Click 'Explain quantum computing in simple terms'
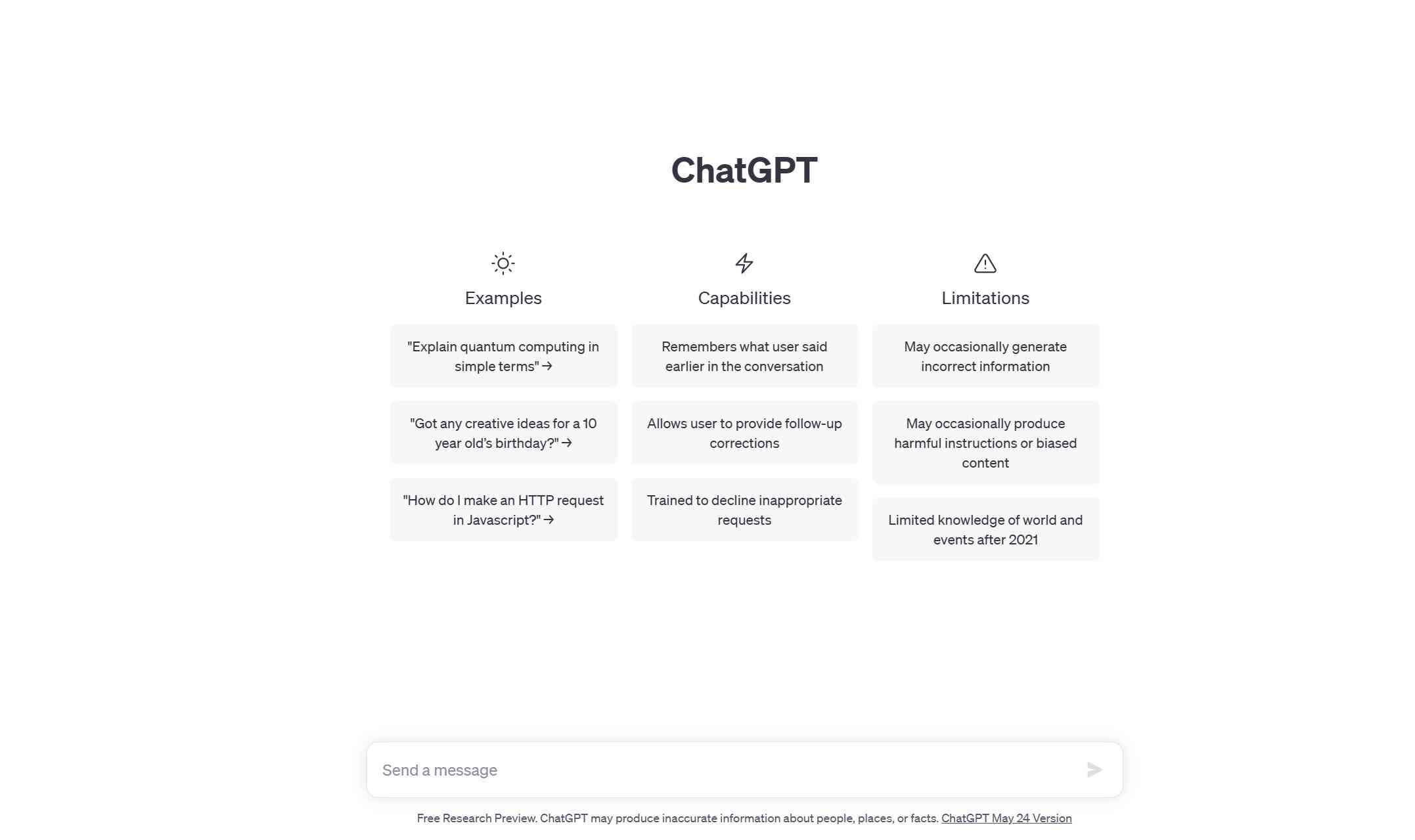 (x=503, y=356)
